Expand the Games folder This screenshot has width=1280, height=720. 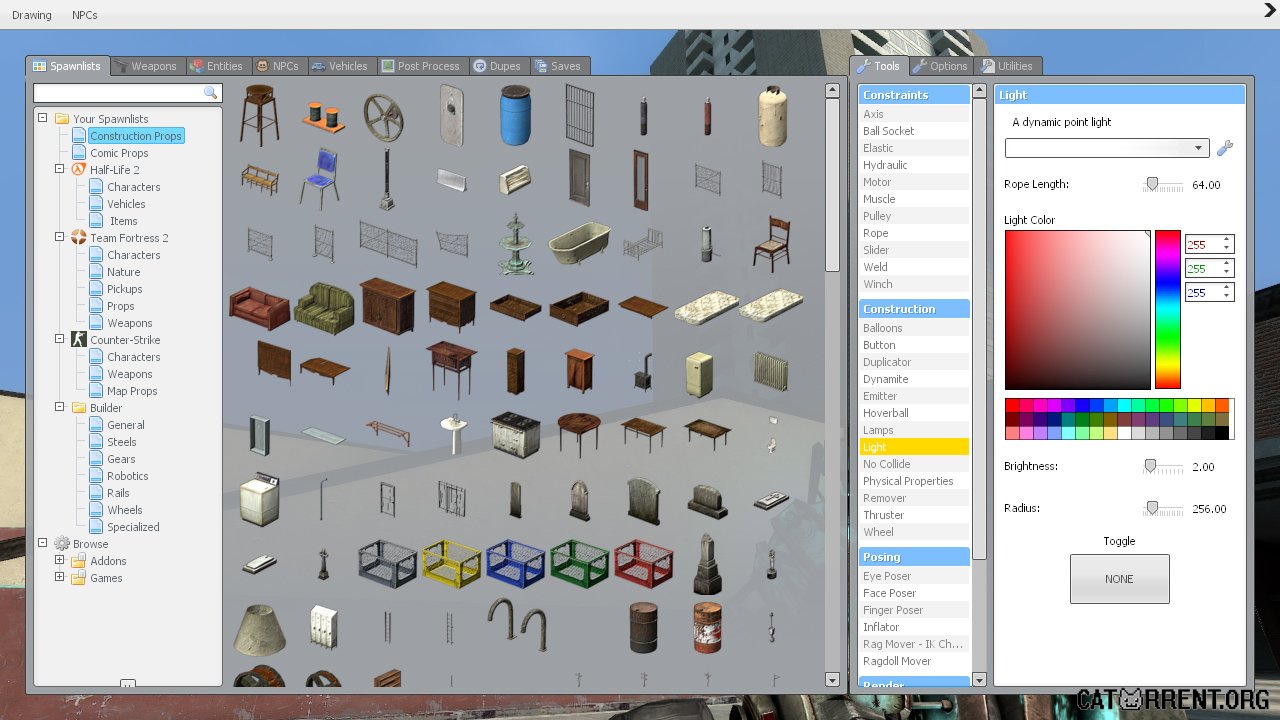60,577
